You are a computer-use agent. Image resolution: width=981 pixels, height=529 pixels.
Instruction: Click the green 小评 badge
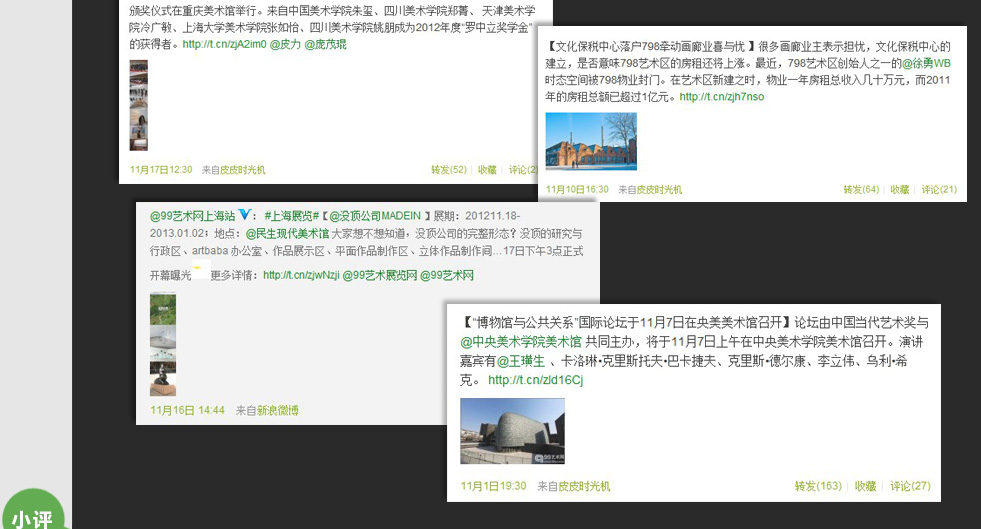point(33,511)
